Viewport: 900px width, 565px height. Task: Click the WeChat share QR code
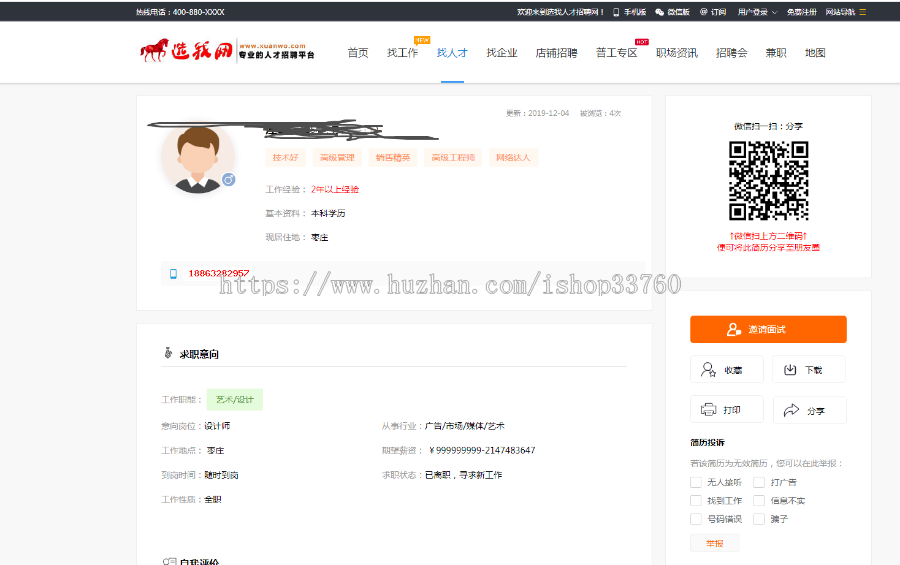(769, 181)
